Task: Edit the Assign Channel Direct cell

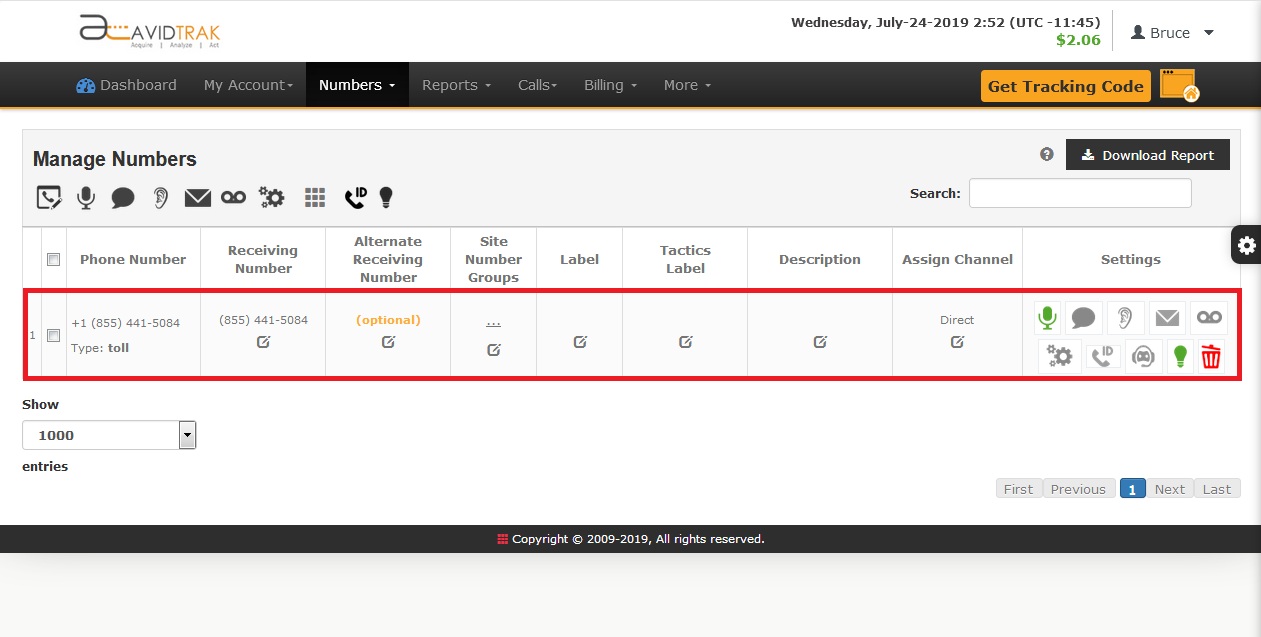Action: pos(957,342)
